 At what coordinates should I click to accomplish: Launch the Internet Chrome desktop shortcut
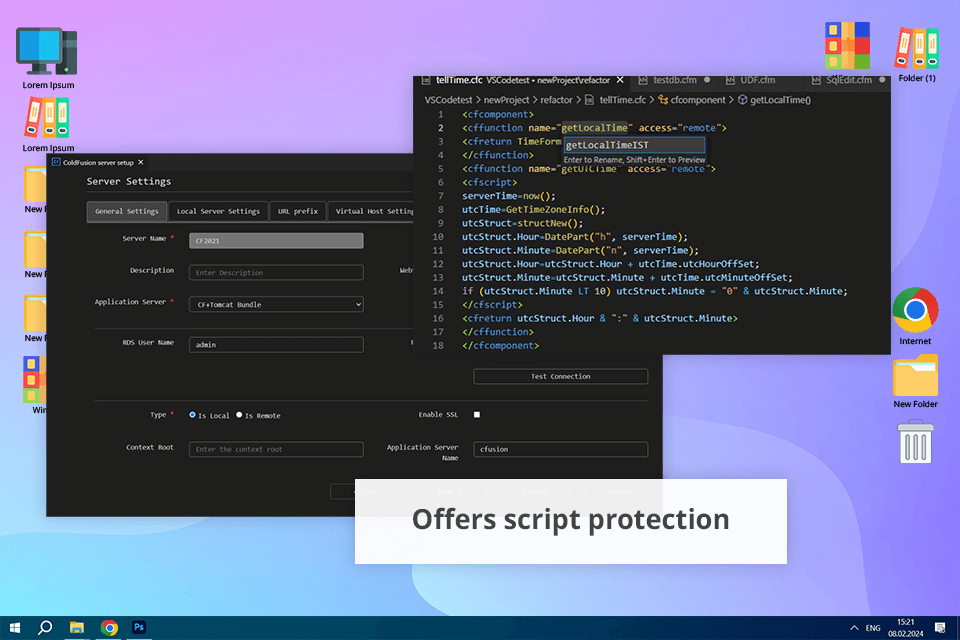(915, 310)
